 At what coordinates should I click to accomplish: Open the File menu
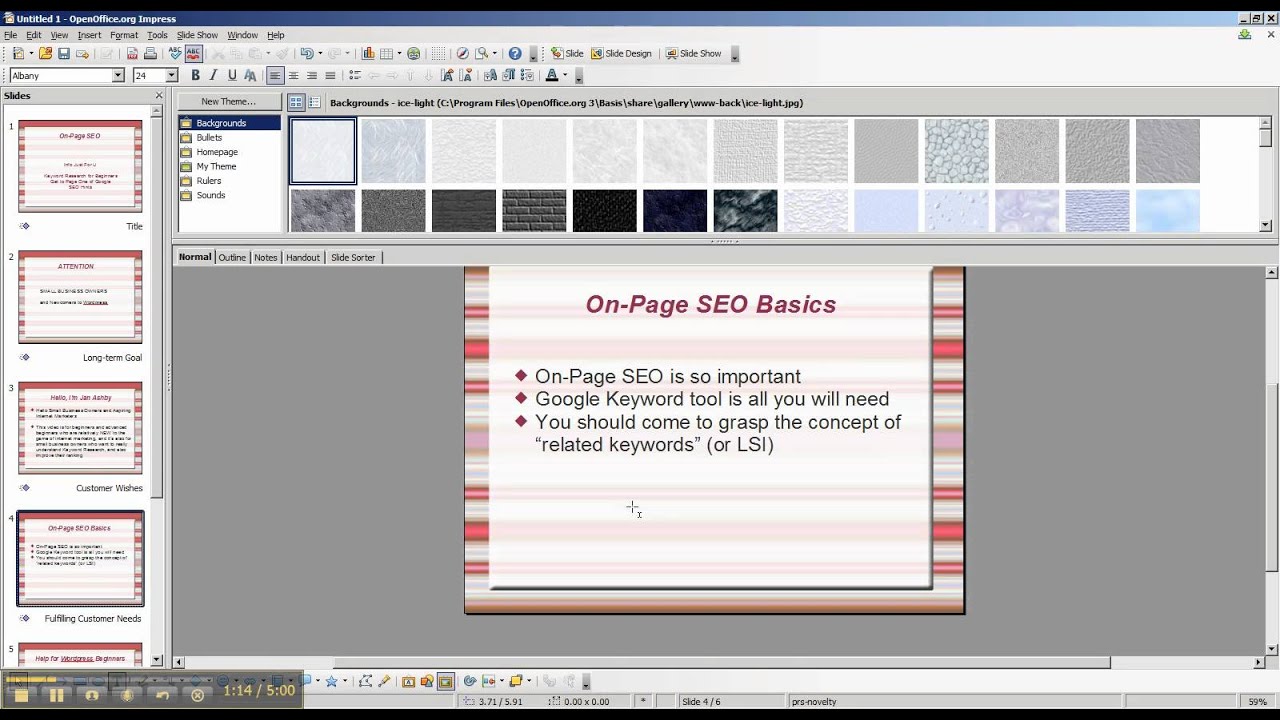10,35
